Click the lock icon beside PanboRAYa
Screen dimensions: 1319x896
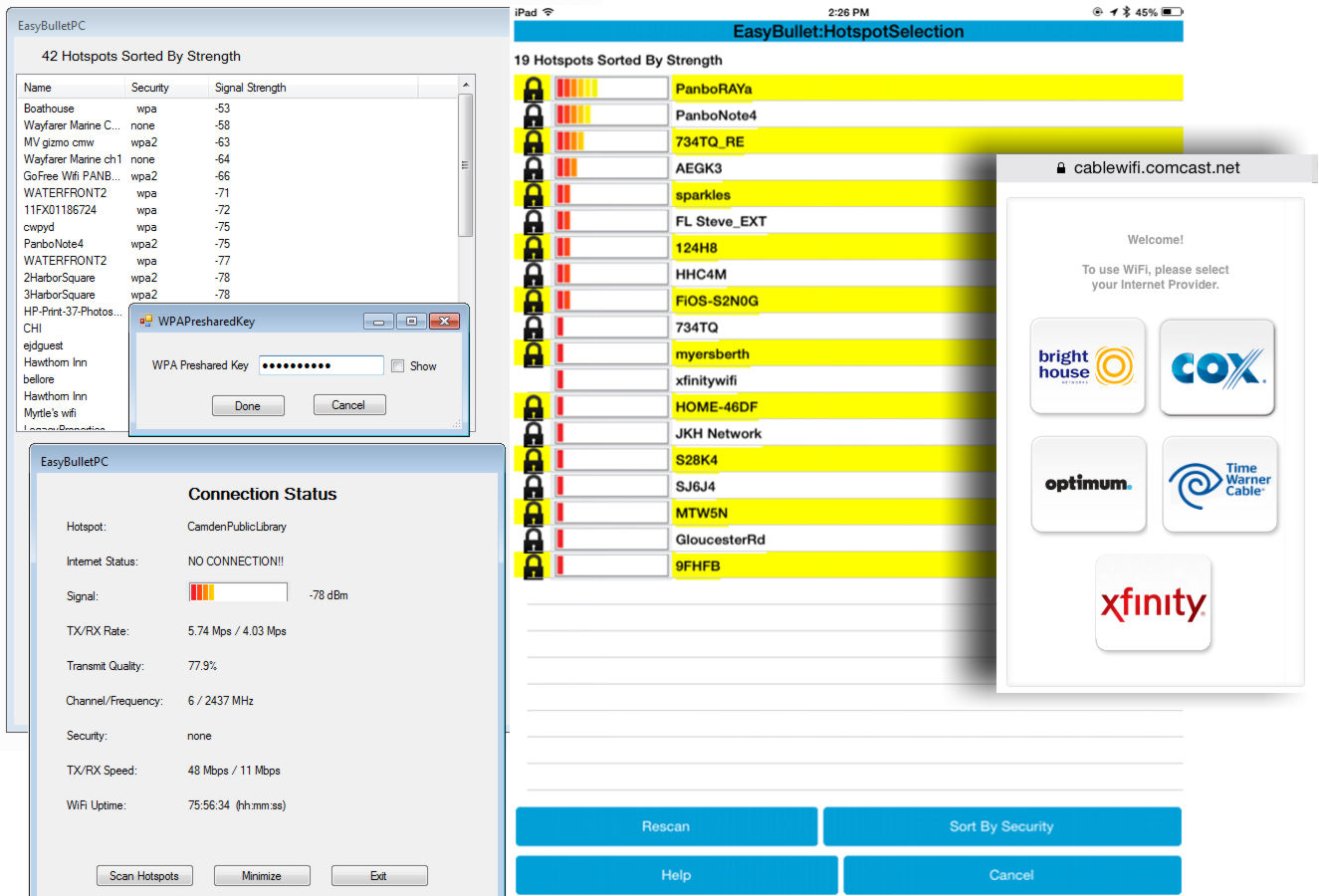[534, 89]
